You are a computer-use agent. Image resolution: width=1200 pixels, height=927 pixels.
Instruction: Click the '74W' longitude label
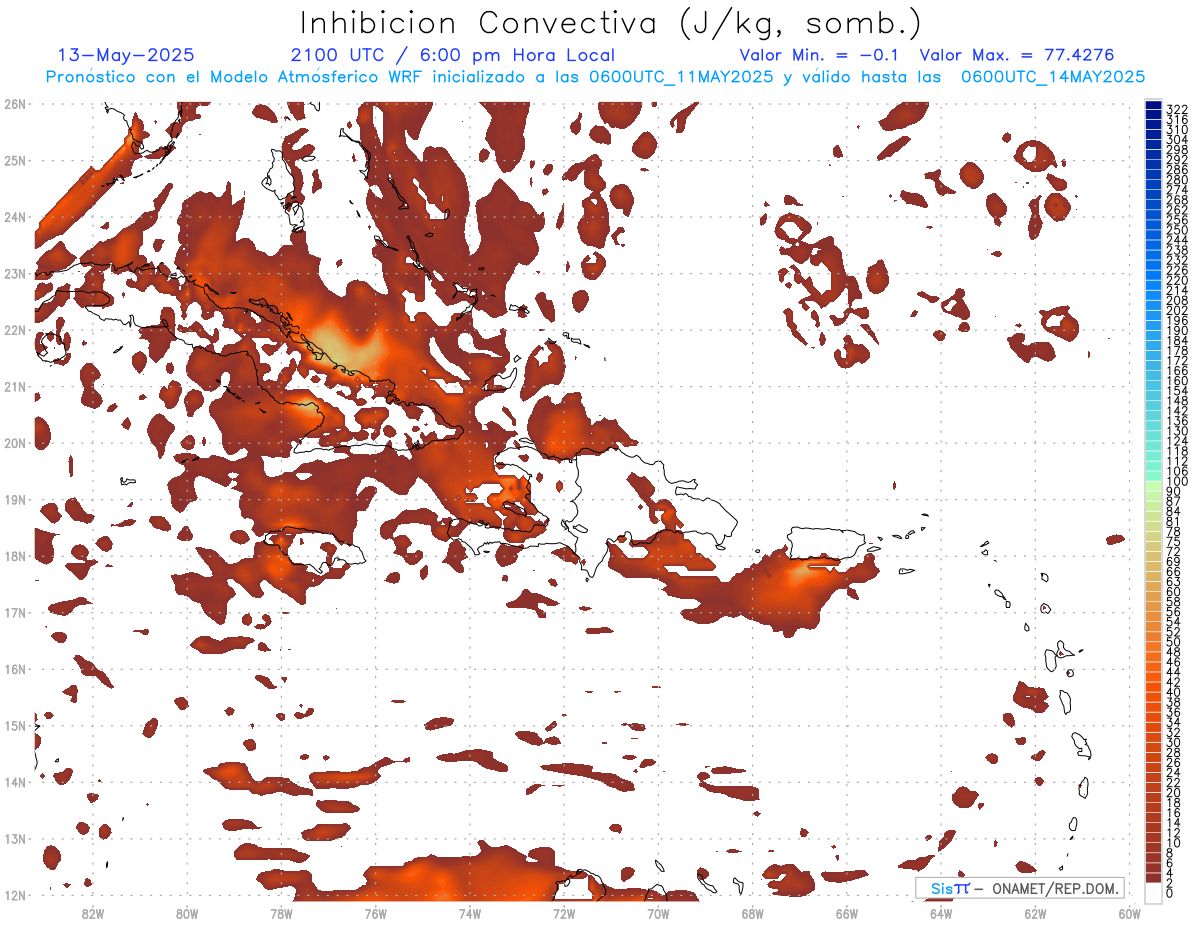[470, 913]
